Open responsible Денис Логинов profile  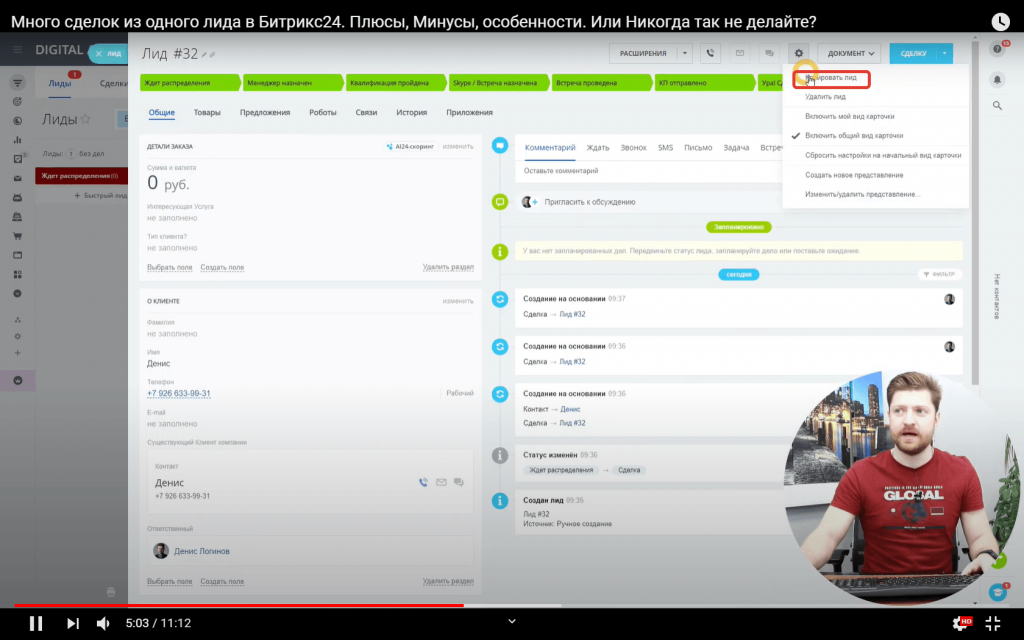(x=202, y=551)
